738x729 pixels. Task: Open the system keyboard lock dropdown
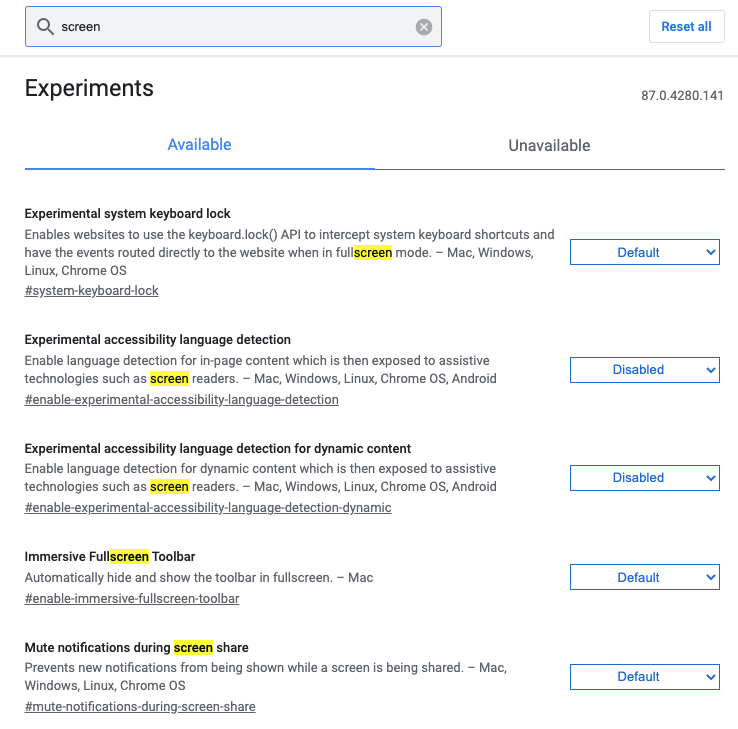click(644, 252)
